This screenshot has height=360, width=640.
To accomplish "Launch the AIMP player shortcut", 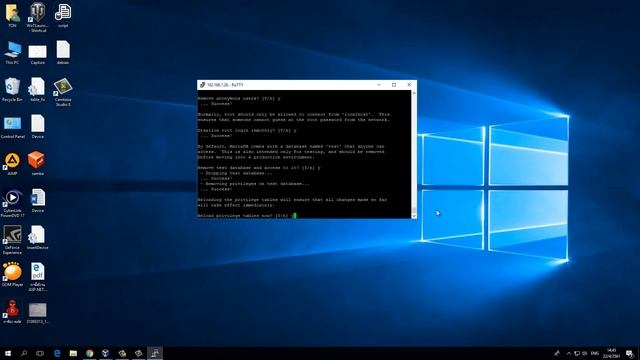I will pos(12,164).
